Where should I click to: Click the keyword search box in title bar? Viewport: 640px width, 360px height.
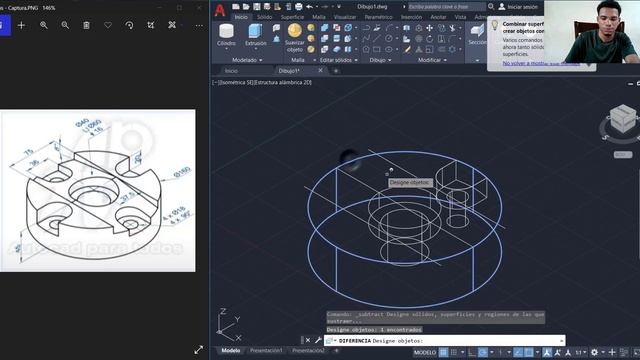[x=446, y=7]
